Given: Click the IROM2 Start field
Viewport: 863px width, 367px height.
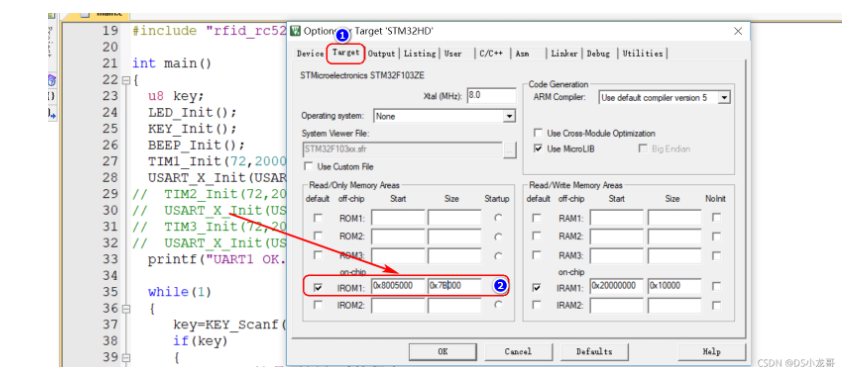Looking at the screenshot, I should 398,305.
